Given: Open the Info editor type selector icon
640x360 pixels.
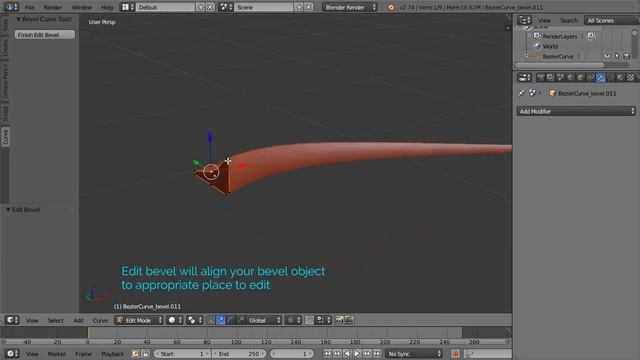Looking at the screenshot, I should tap(11, 7).
